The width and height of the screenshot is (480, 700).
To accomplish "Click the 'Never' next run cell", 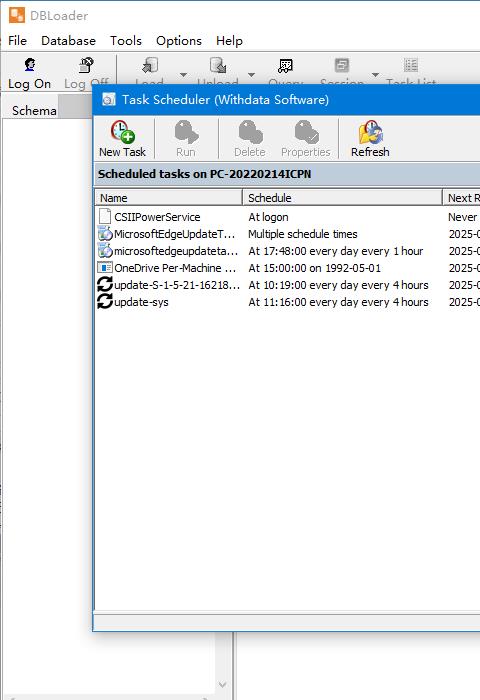I will tap(462, 217).
